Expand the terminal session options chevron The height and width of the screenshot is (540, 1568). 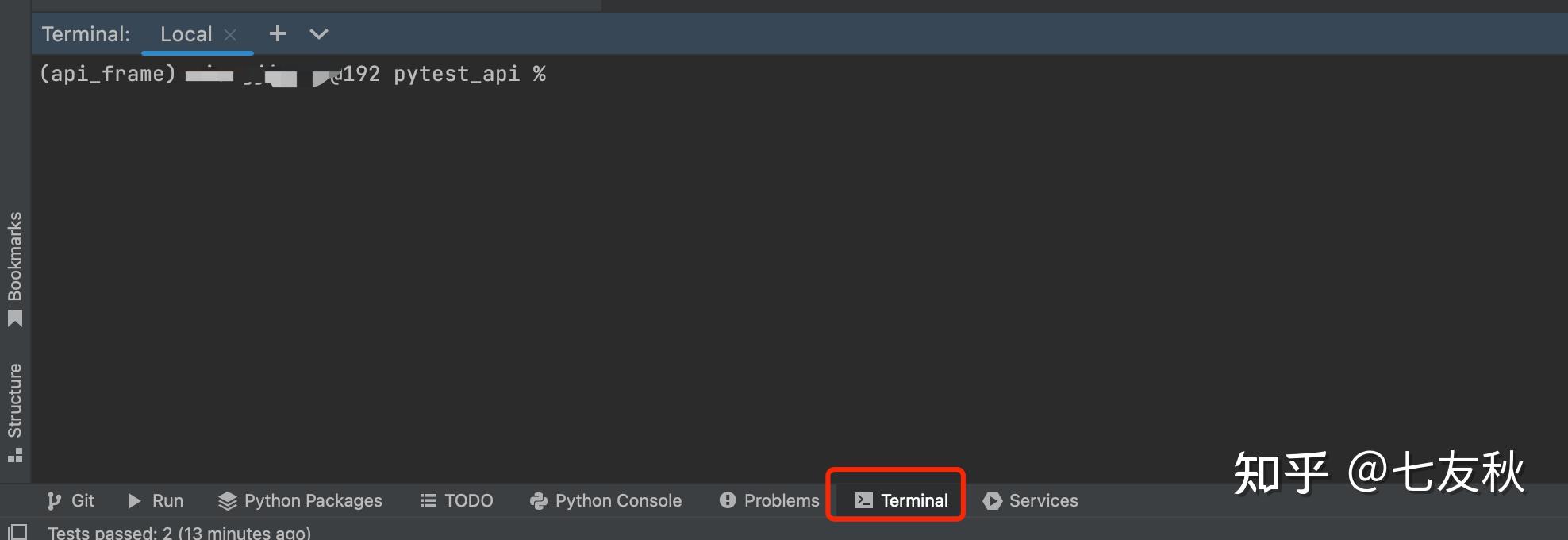coord(319,34)
